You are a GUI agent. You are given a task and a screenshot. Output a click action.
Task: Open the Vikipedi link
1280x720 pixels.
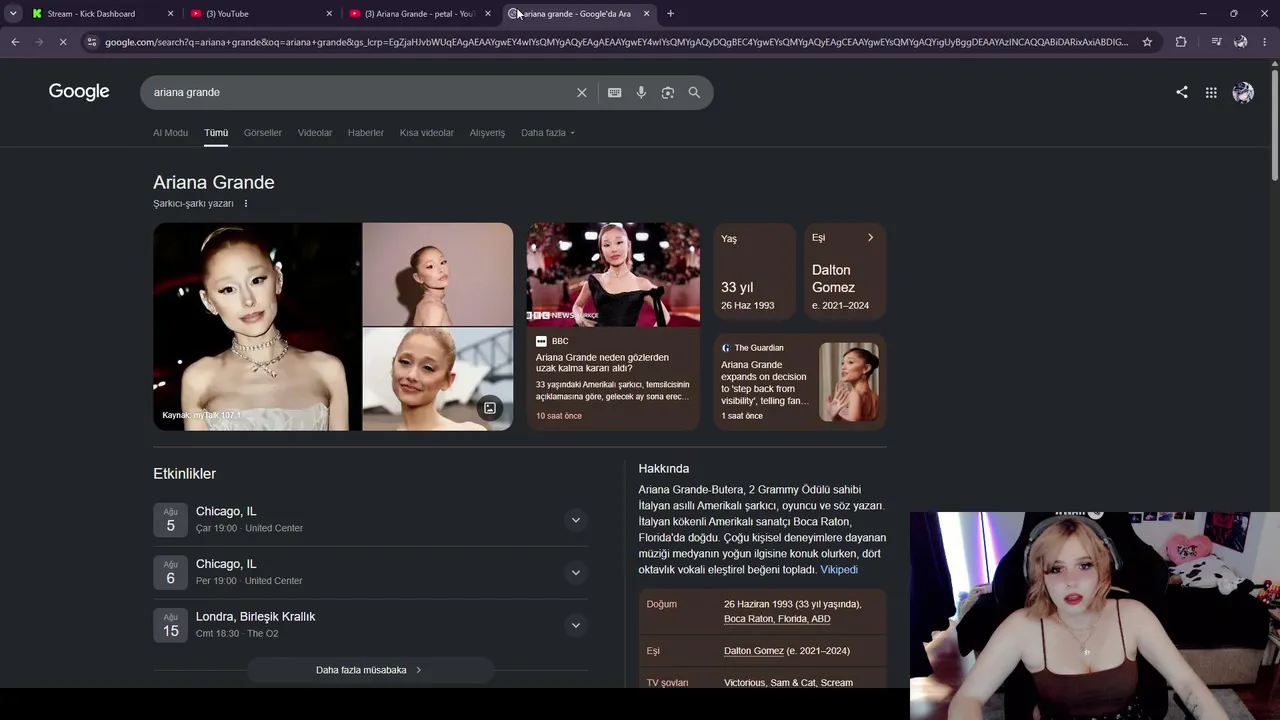(x=839, y=570)
